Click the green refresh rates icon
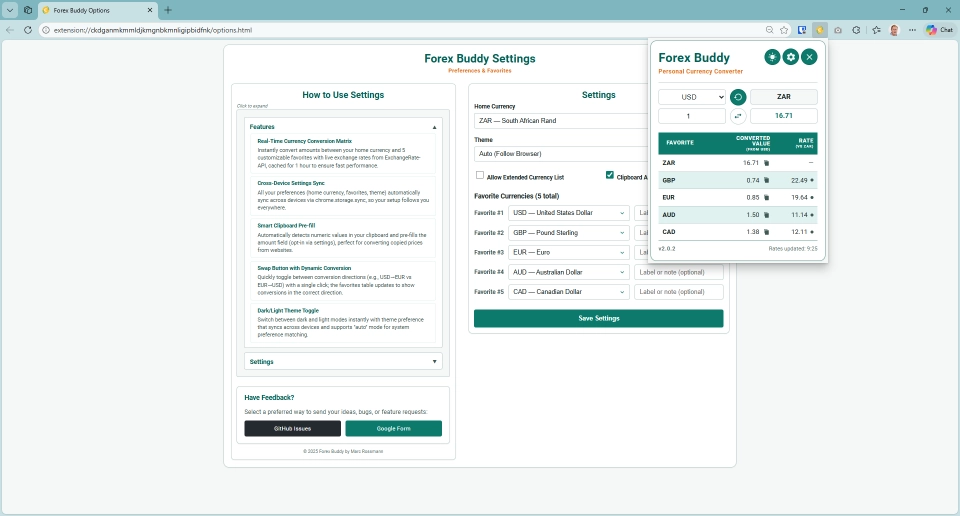The height and width of the screenshot is (516, 960). tap(738, 97)
